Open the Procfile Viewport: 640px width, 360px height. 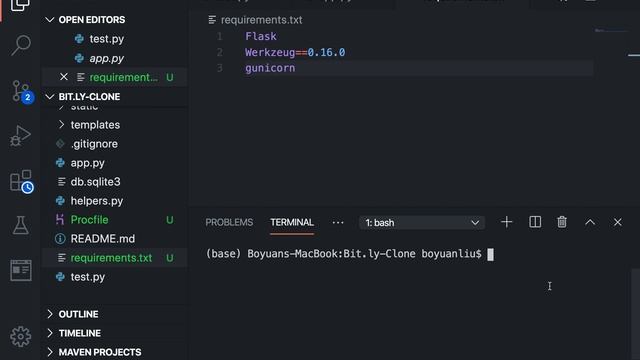pos(89,220)
